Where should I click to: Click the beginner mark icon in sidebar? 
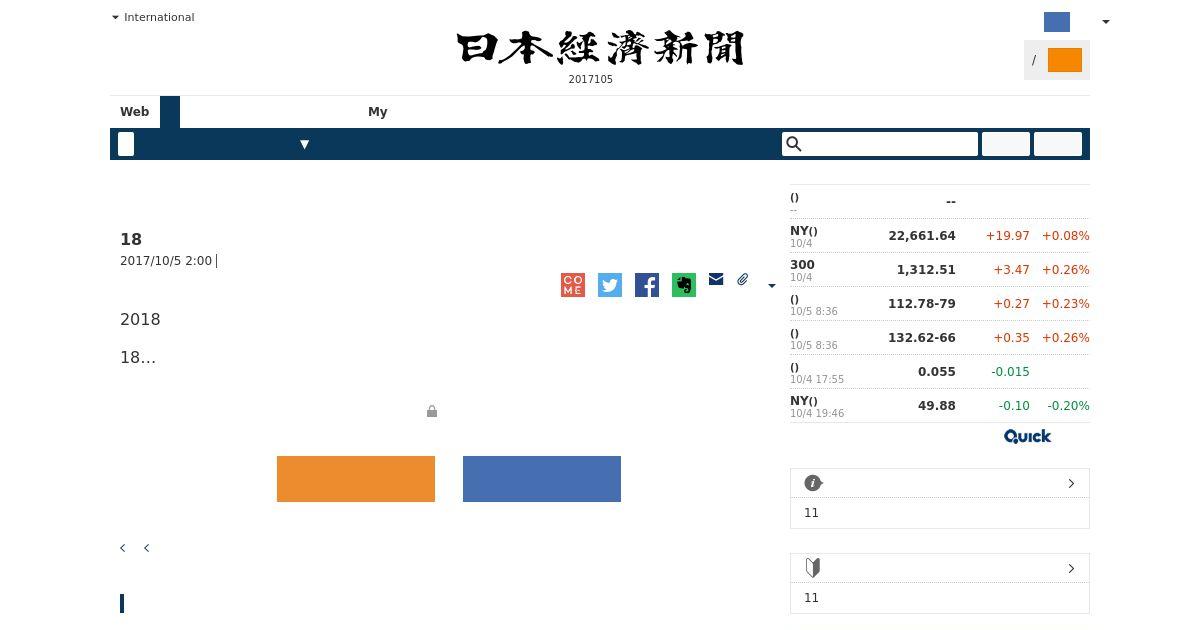(813, 568)
